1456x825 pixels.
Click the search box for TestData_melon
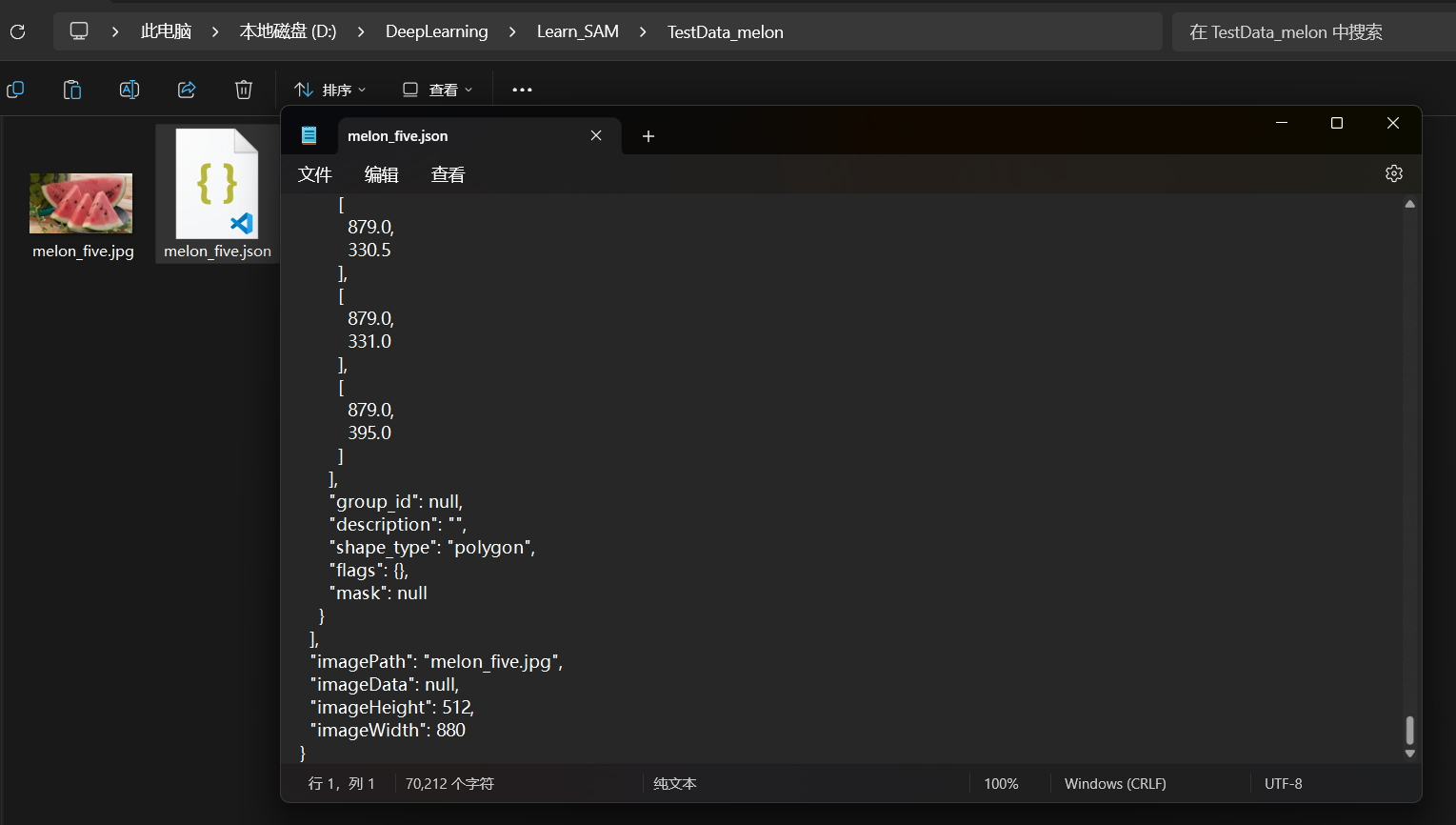point(1313,31)
